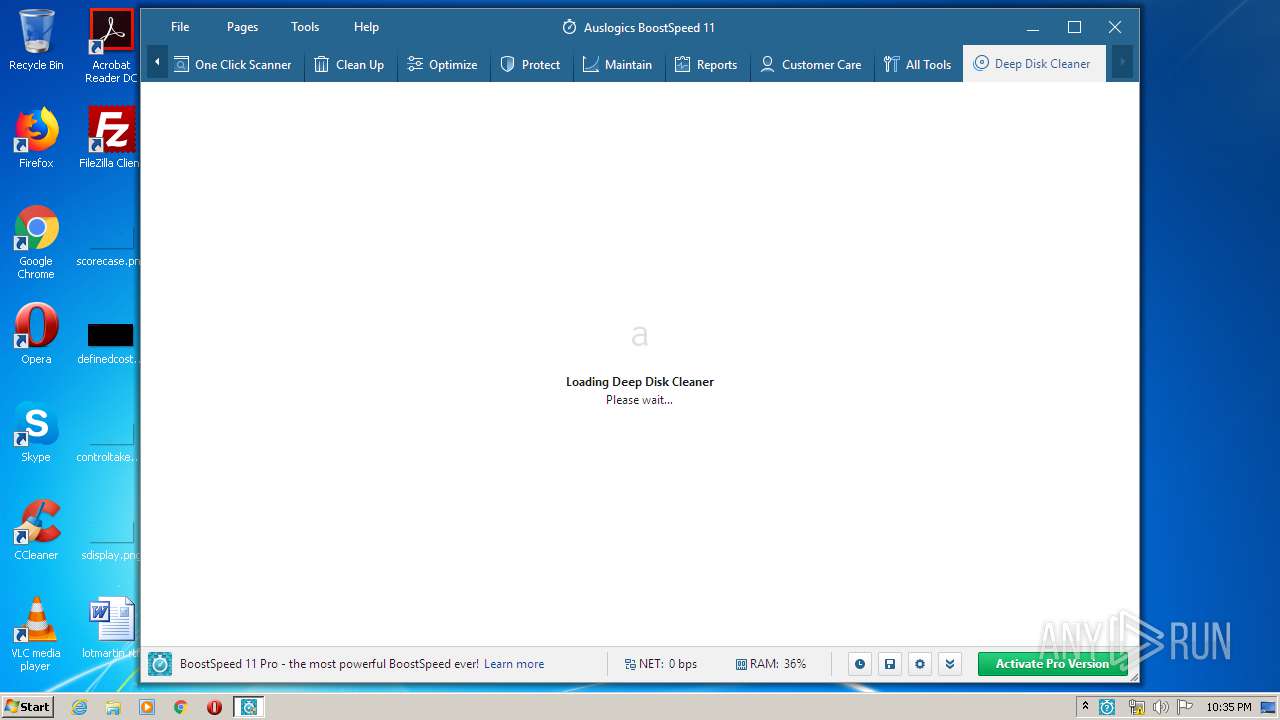Switch to the Clean Up tab
Image resolution: width=1280 pixels, height=720 pixels.
coord(349,64)
